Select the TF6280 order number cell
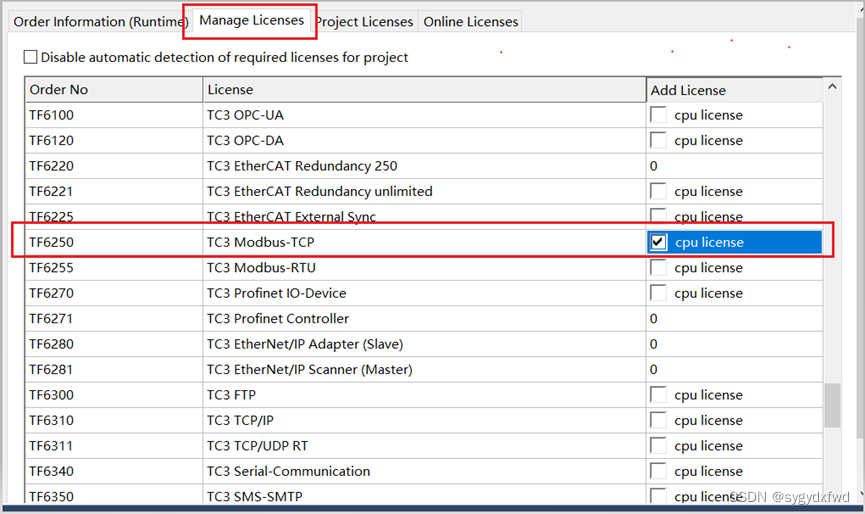The height and width of the screenshot is (514, 865). point(114,344)
